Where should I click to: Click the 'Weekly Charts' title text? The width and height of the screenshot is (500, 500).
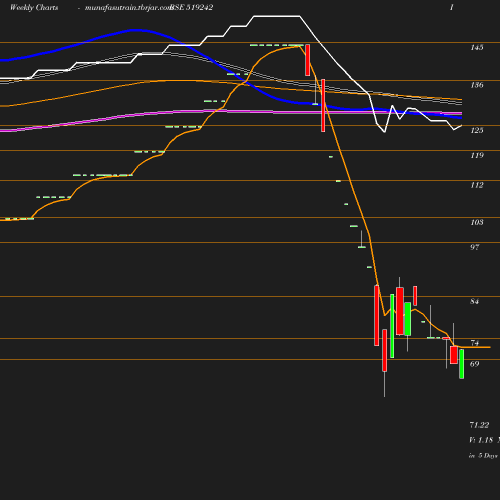click(x=34, y=7)
